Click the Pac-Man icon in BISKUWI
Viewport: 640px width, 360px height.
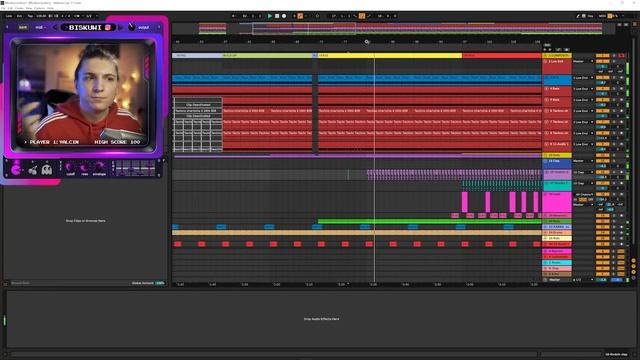point(16,169)
